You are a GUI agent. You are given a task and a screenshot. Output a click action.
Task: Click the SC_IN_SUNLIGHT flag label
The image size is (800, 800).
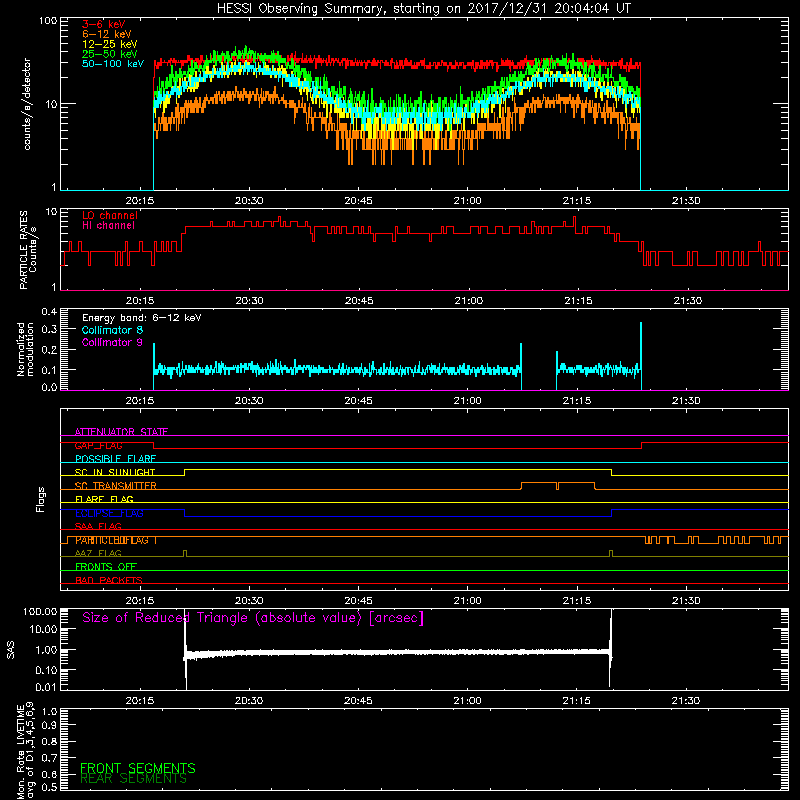point(115,472)
